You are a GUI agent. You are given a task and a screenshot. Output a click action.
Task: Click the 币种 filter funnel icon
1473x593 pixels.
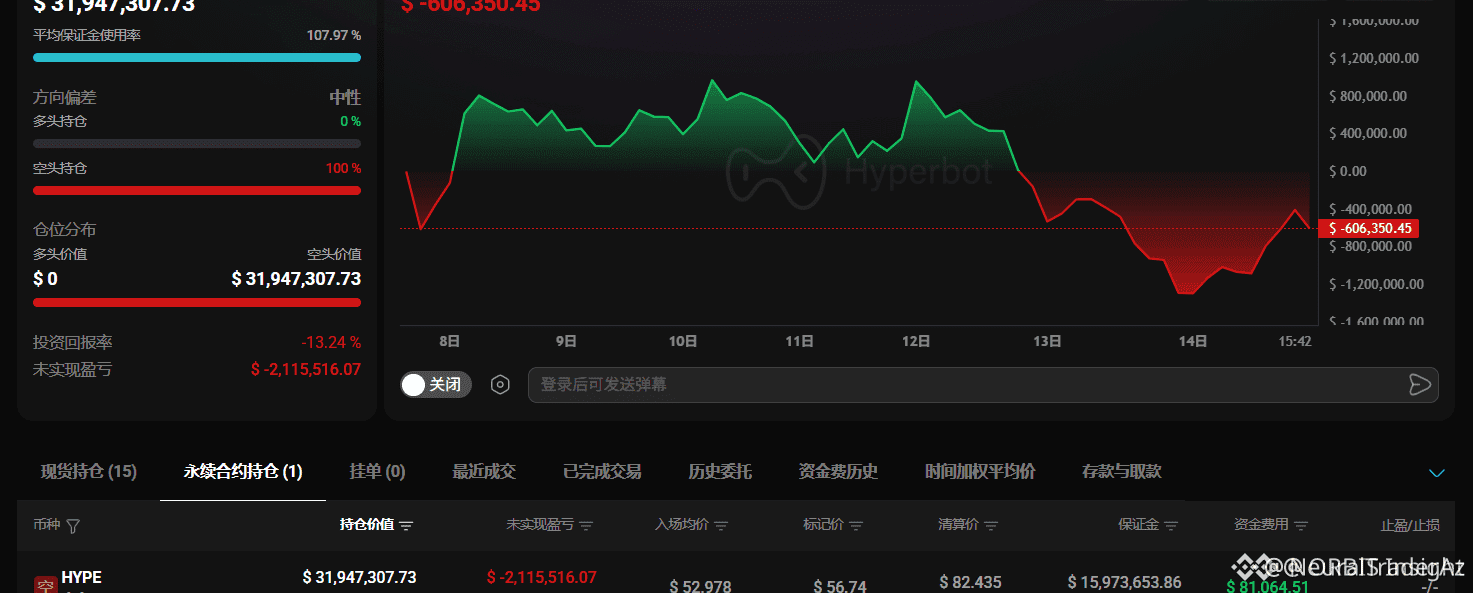pyautogui.click(x=73, y=526)
